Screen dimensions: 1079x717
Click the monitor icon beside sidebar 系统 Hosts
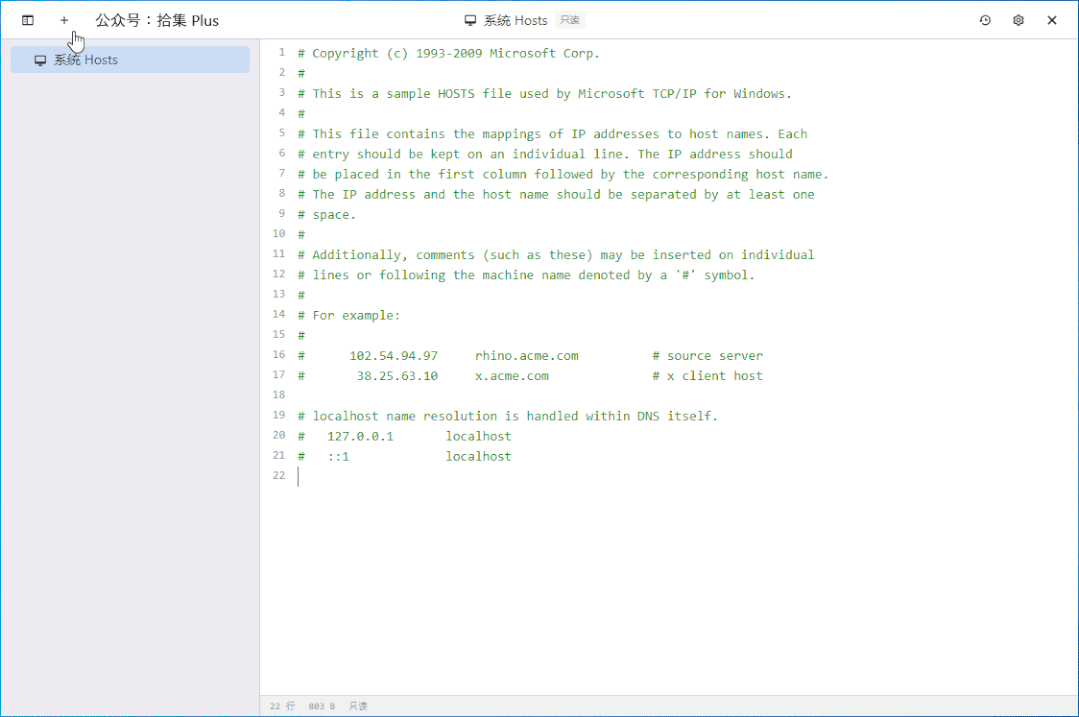40,60
